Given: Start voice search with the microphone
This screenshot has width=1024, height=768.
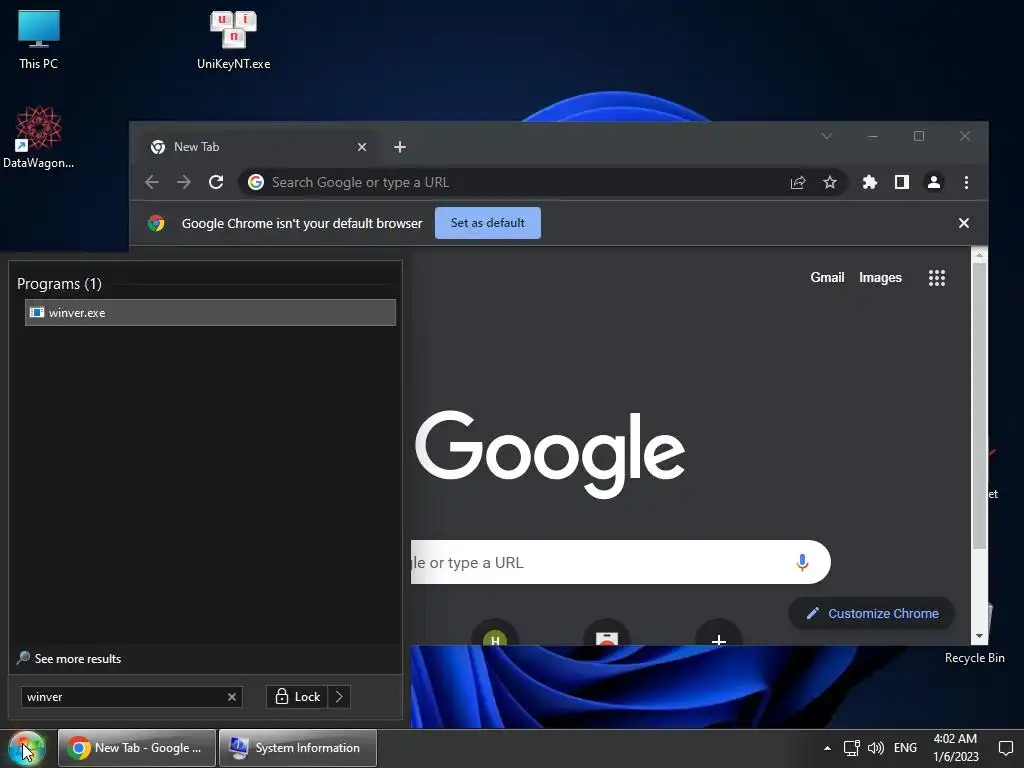Looking at the screenshot, I should point(802,562).
